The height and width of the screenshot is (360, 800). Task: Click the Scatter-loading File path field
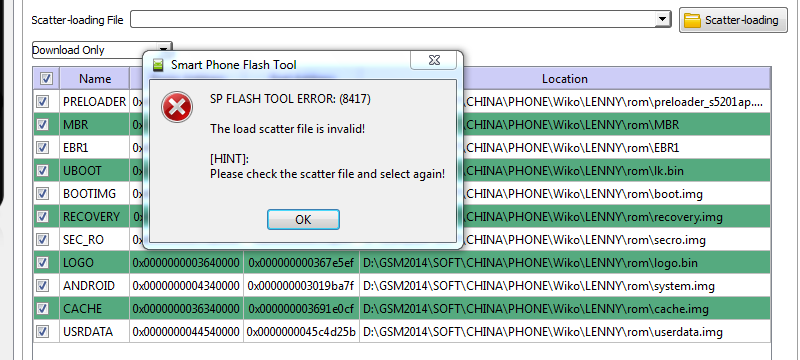click(393, 19)
